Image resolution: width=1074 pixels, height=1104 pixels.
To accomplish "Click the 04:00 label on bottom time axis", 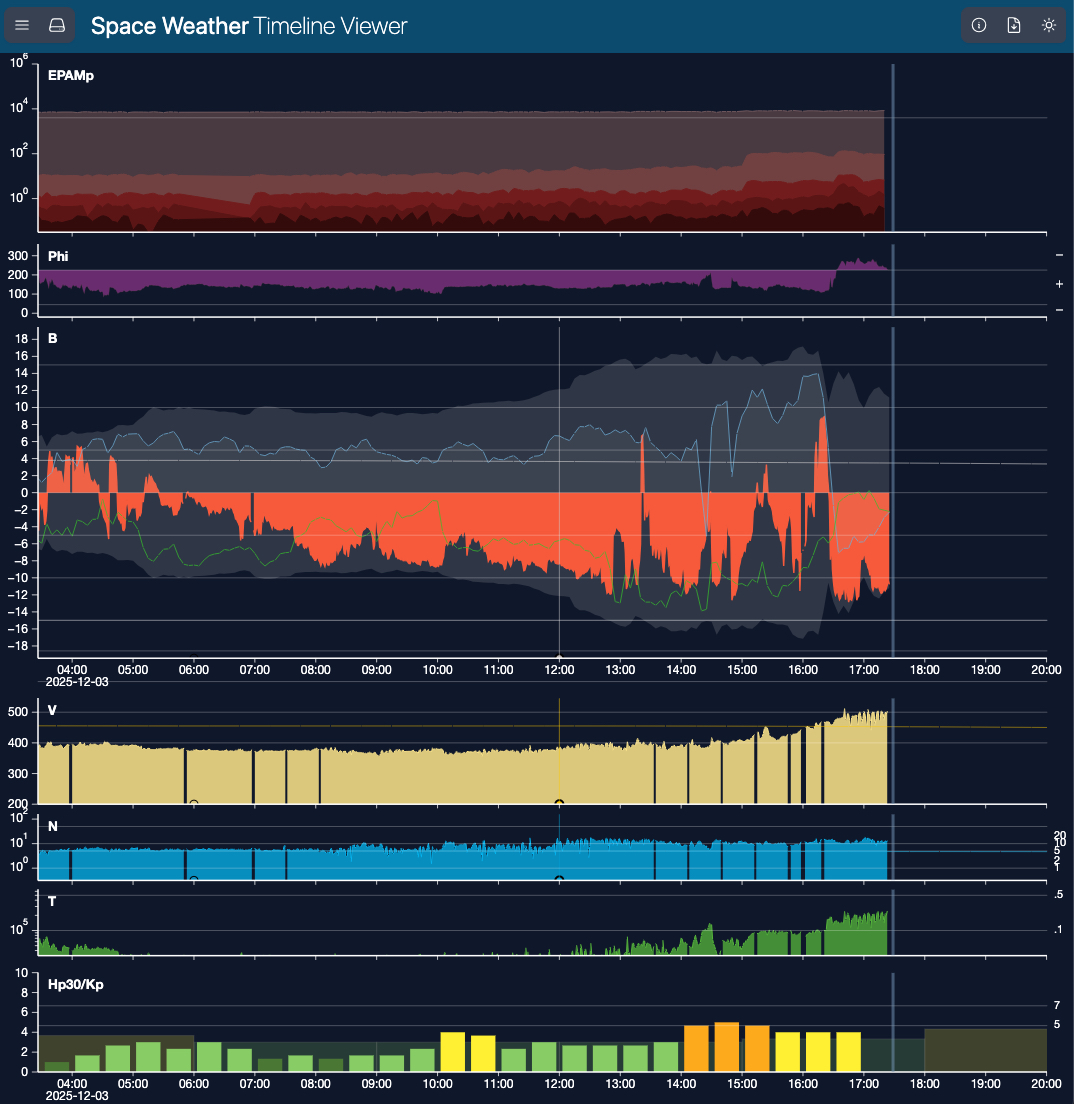I will point(72,1084).
